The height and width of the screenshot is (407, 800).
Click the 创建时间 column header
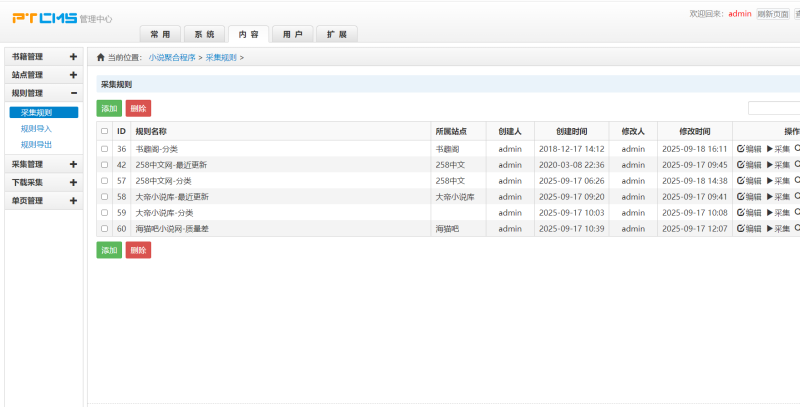tap(571, 131)
